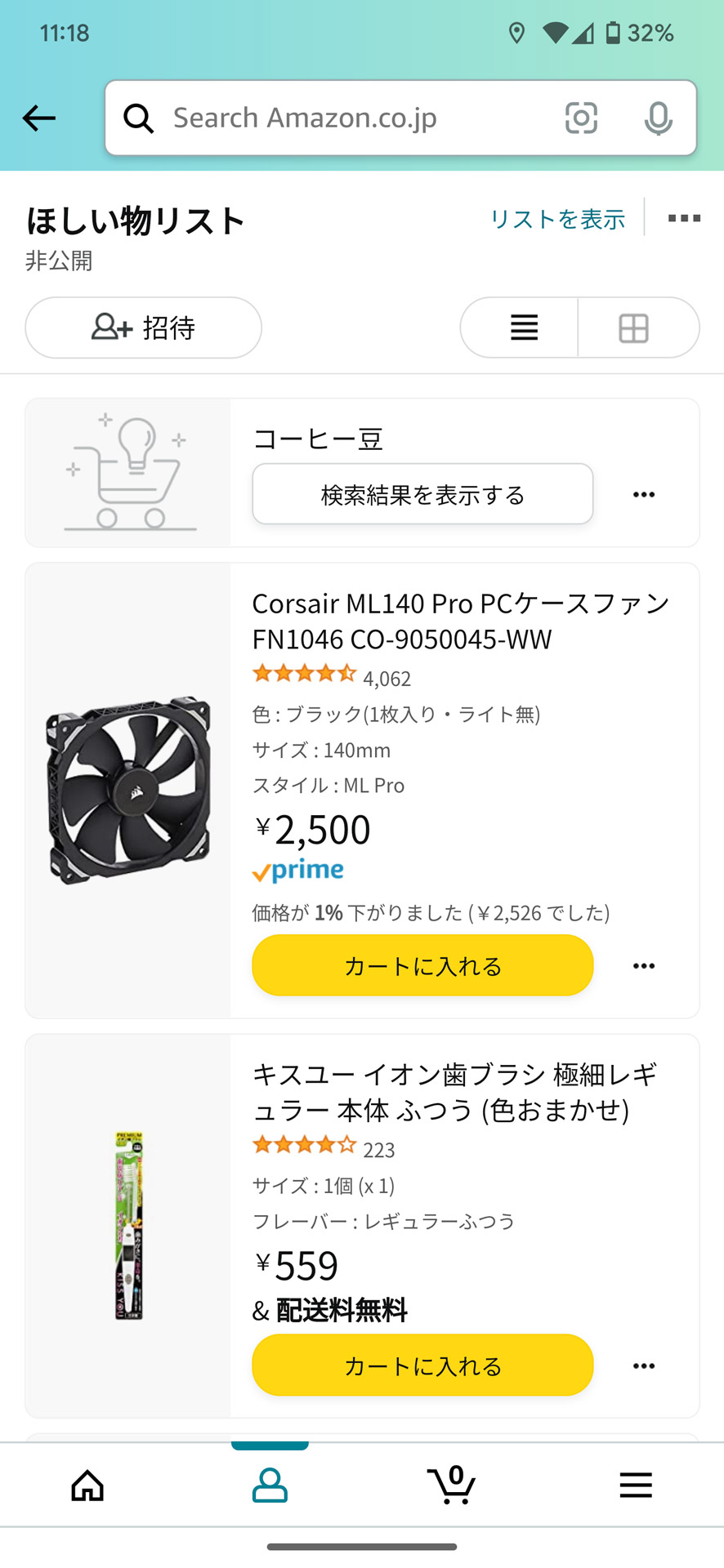Viewport: 724px width, 1568px height.
Task: Go back using the back arrow
Action: pos(38,118)
